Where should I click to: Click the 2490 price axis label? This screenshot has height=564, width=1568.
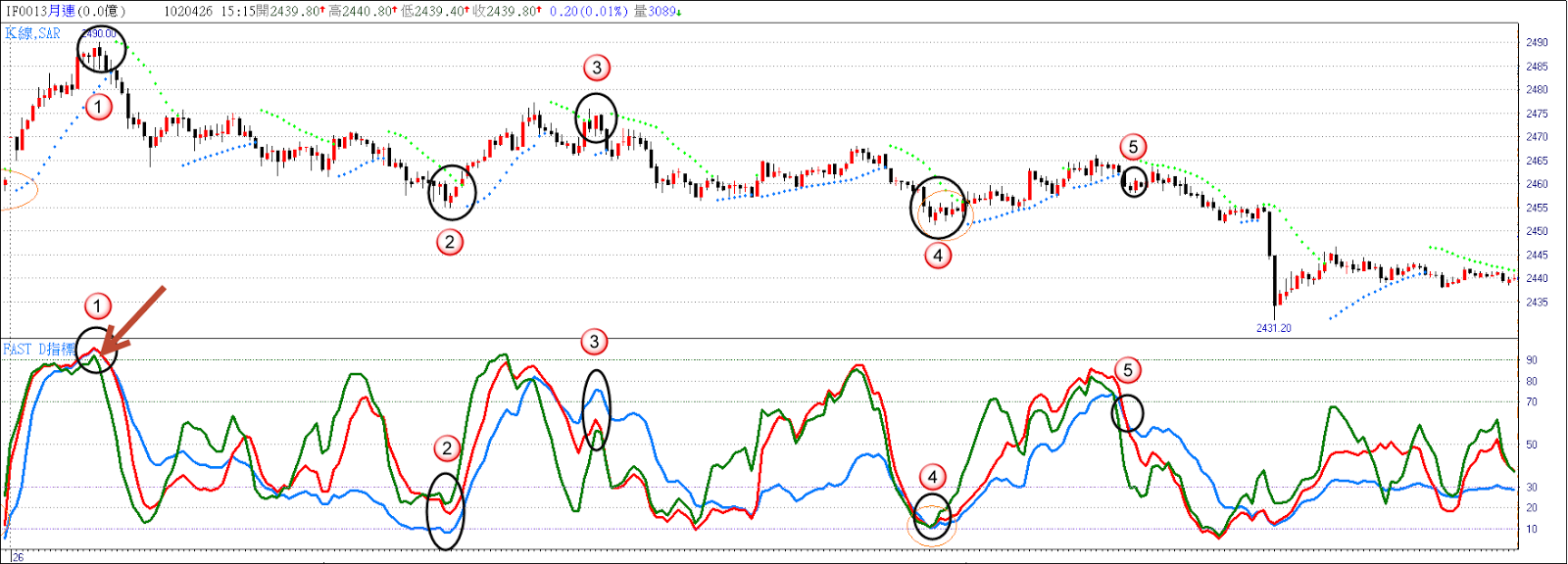pyautogui.click(x=1537, y=42)
